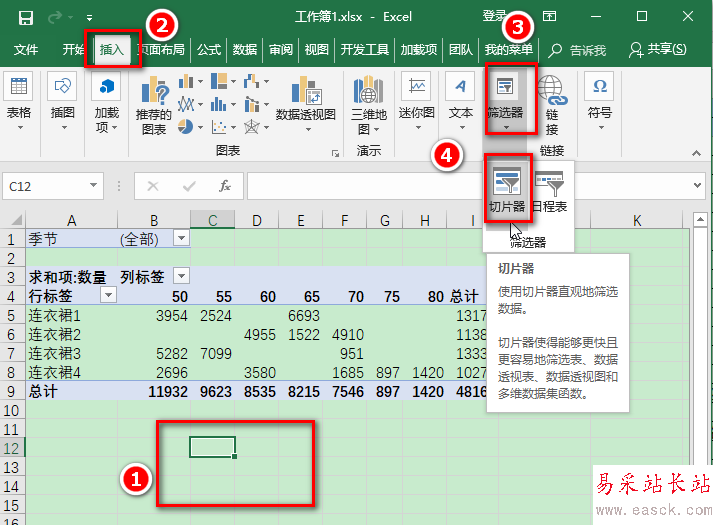This screenshot has width=713, height=525.
Task: Select cell with value 7099
Action: point(212,353)
